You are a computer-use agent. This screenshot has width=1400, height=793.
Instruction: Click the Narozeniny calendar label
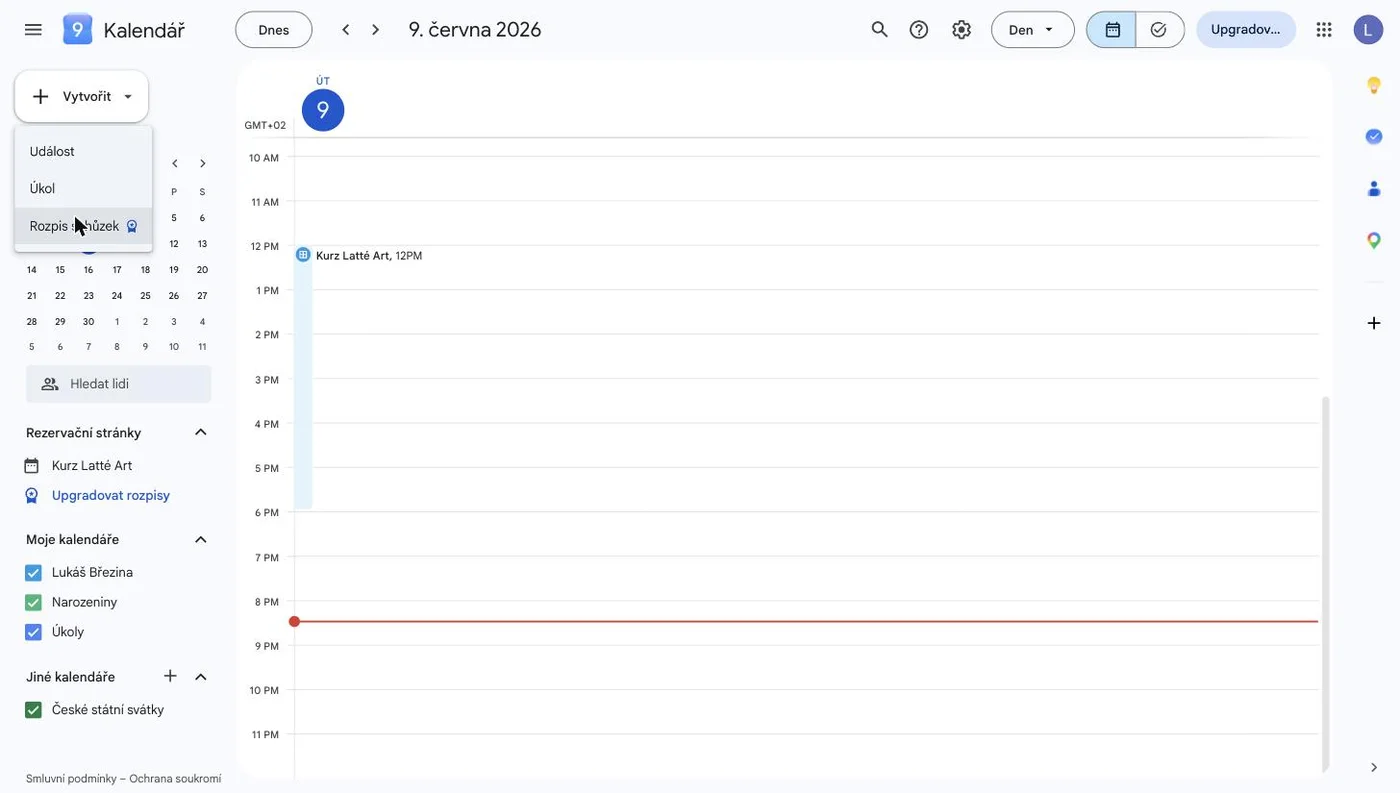[84, 602]
